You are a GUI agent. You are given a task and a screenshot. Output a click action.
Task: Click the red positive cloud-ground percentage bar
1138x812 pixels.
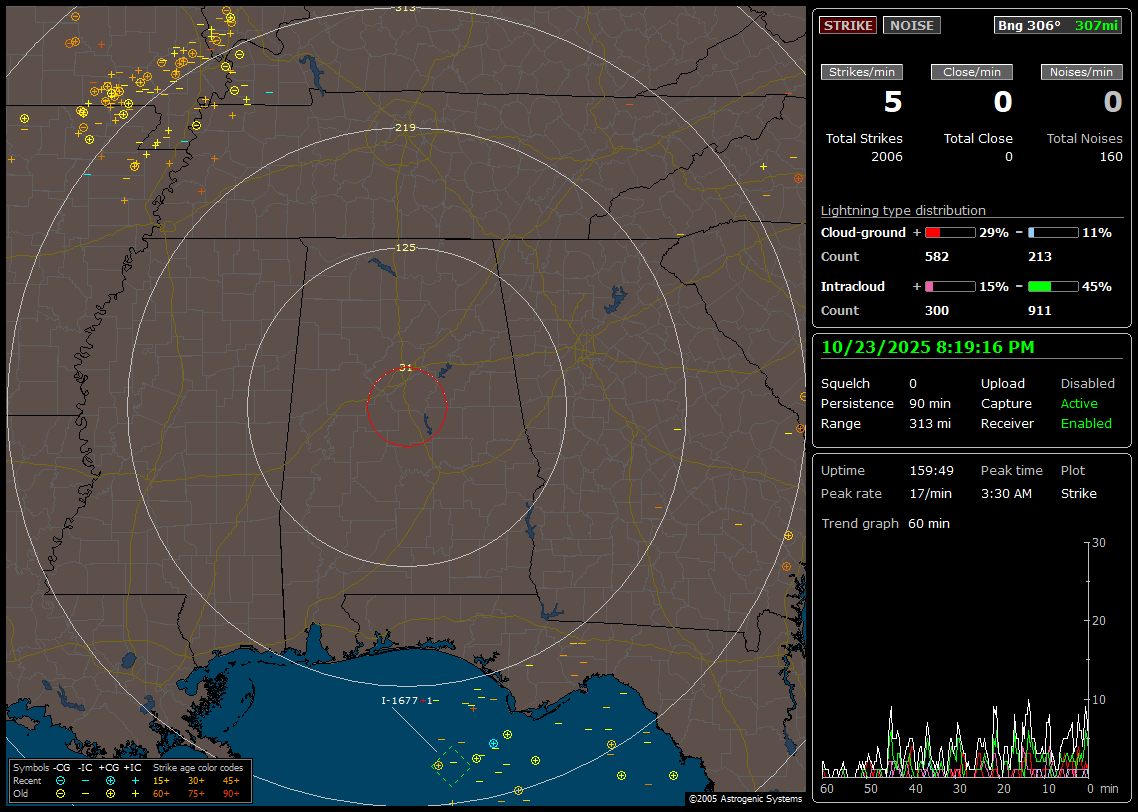click(949, 232)
